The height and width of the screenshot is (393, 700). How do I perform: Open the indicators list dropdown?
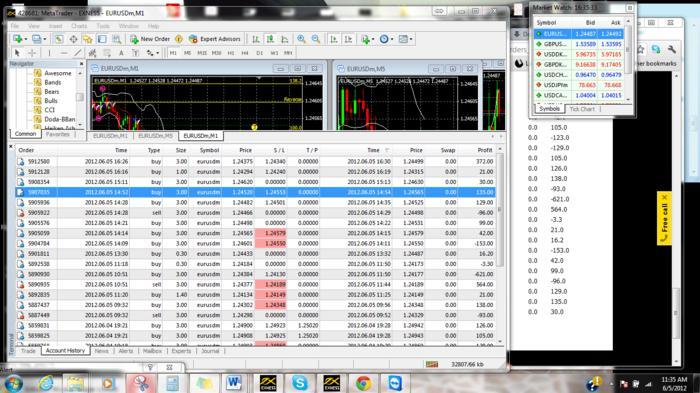click(368, 39)
